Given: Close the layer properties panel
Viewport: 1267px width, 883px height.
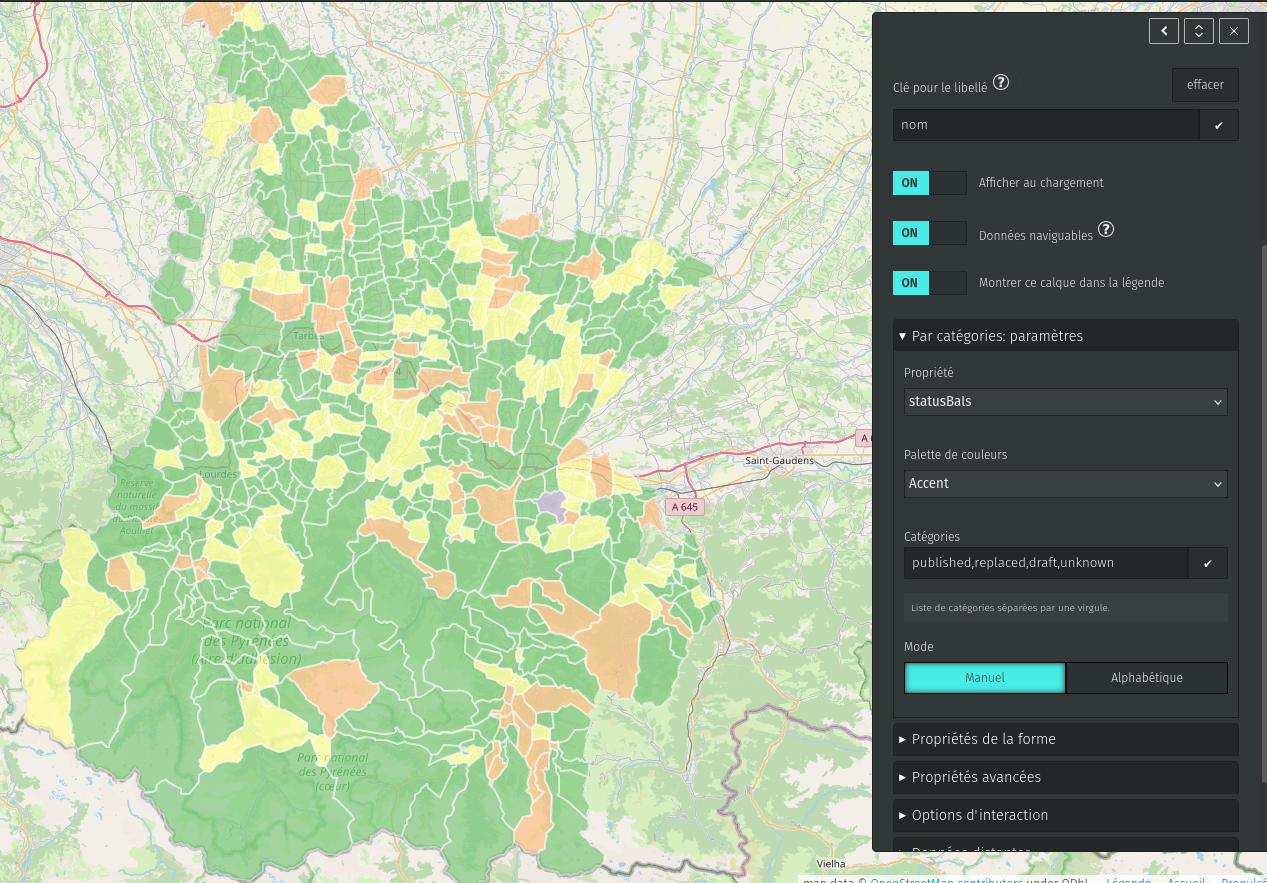Looking at the screenshot, I should point(1234,31).
